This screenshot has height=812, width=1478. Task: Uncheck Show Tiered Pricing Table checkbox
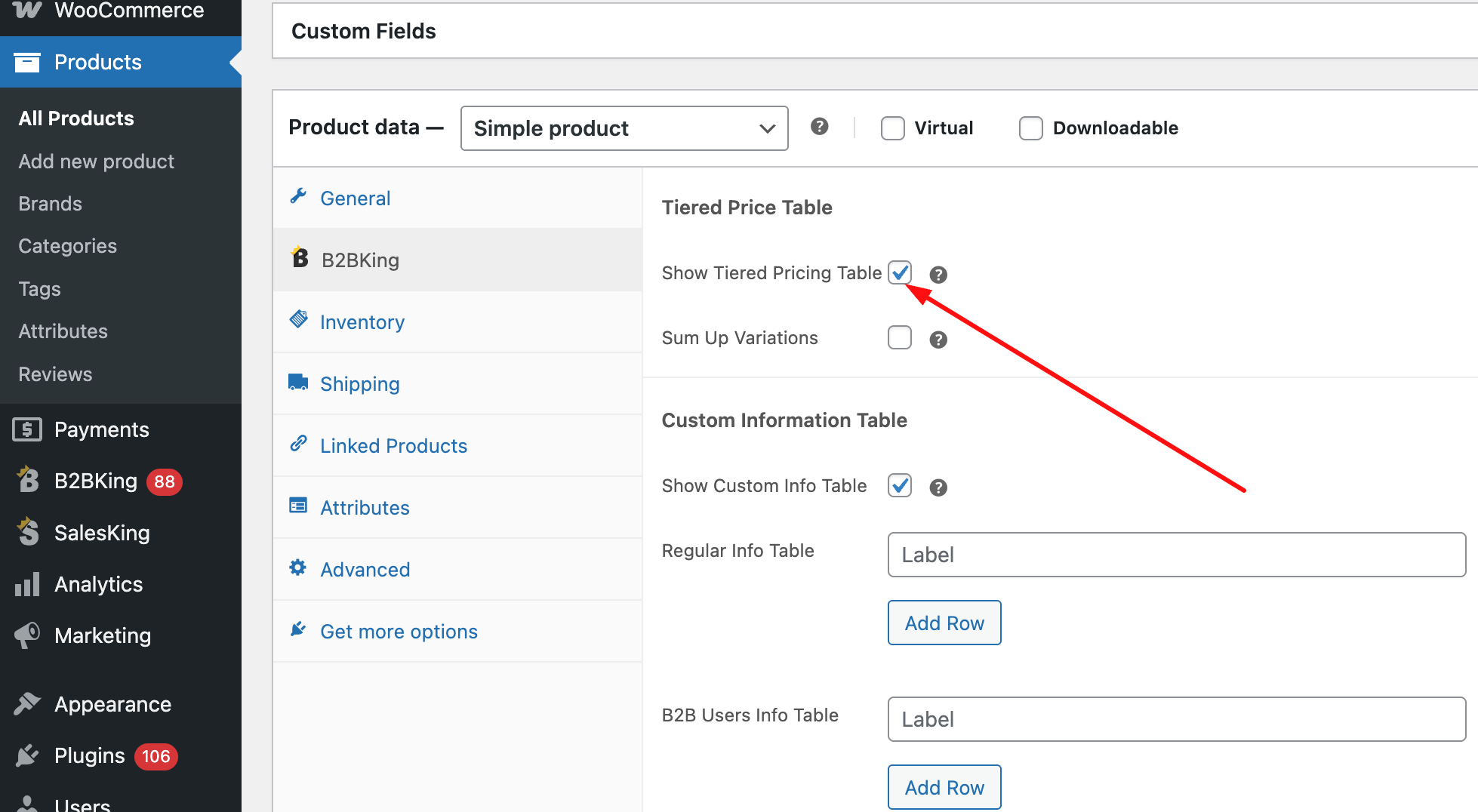point(900,272)
